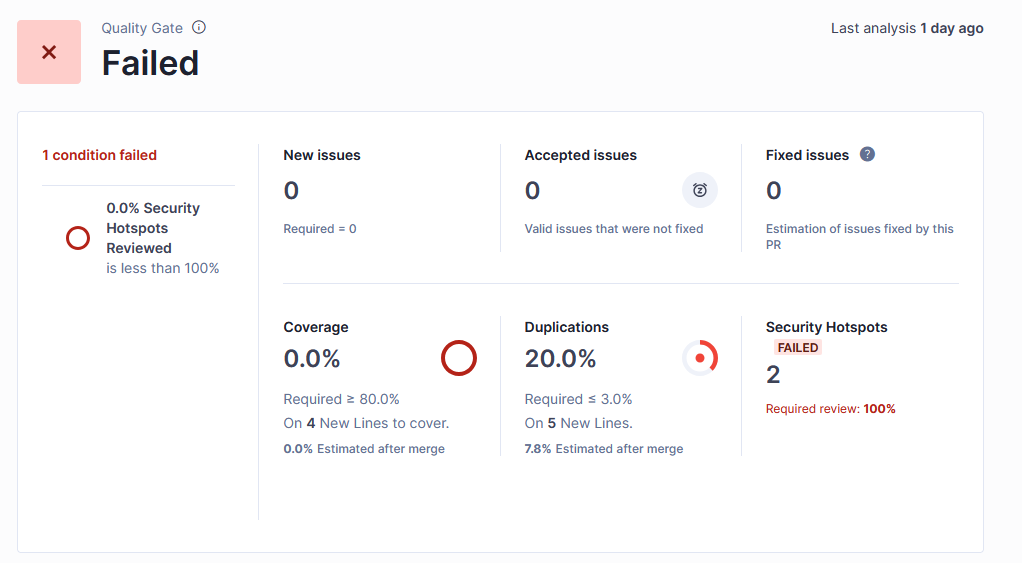Click the Fixed issues count value
This screenshot has width=1022, height=563.
[x=773, y=190]
